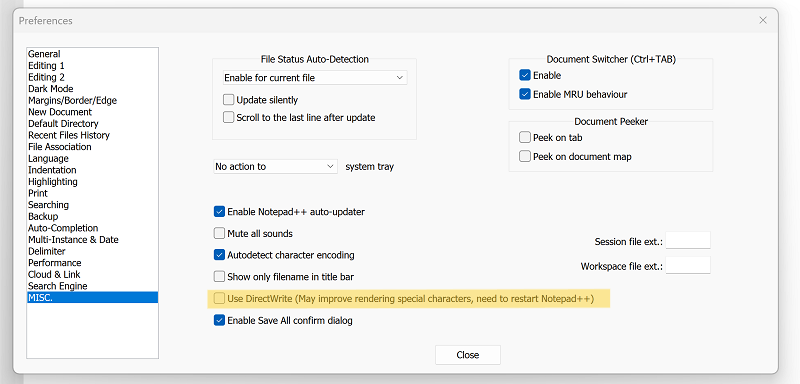Toggle Enable MRU behaviour
The height and width of the screenshot is (384, 800).
point(525,94)
